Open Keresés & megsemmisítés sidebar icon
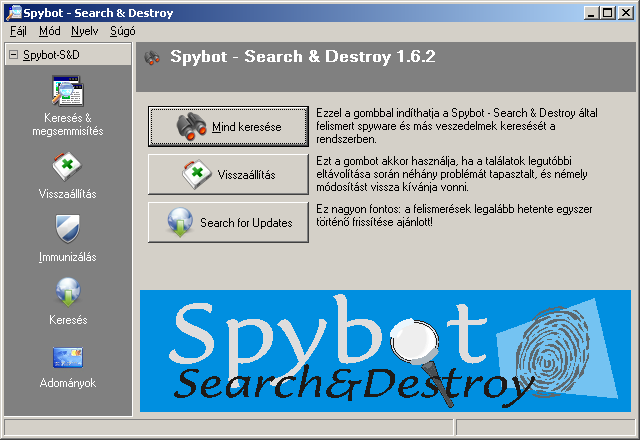This screenshot has height=440, width=640. point(68,91)
